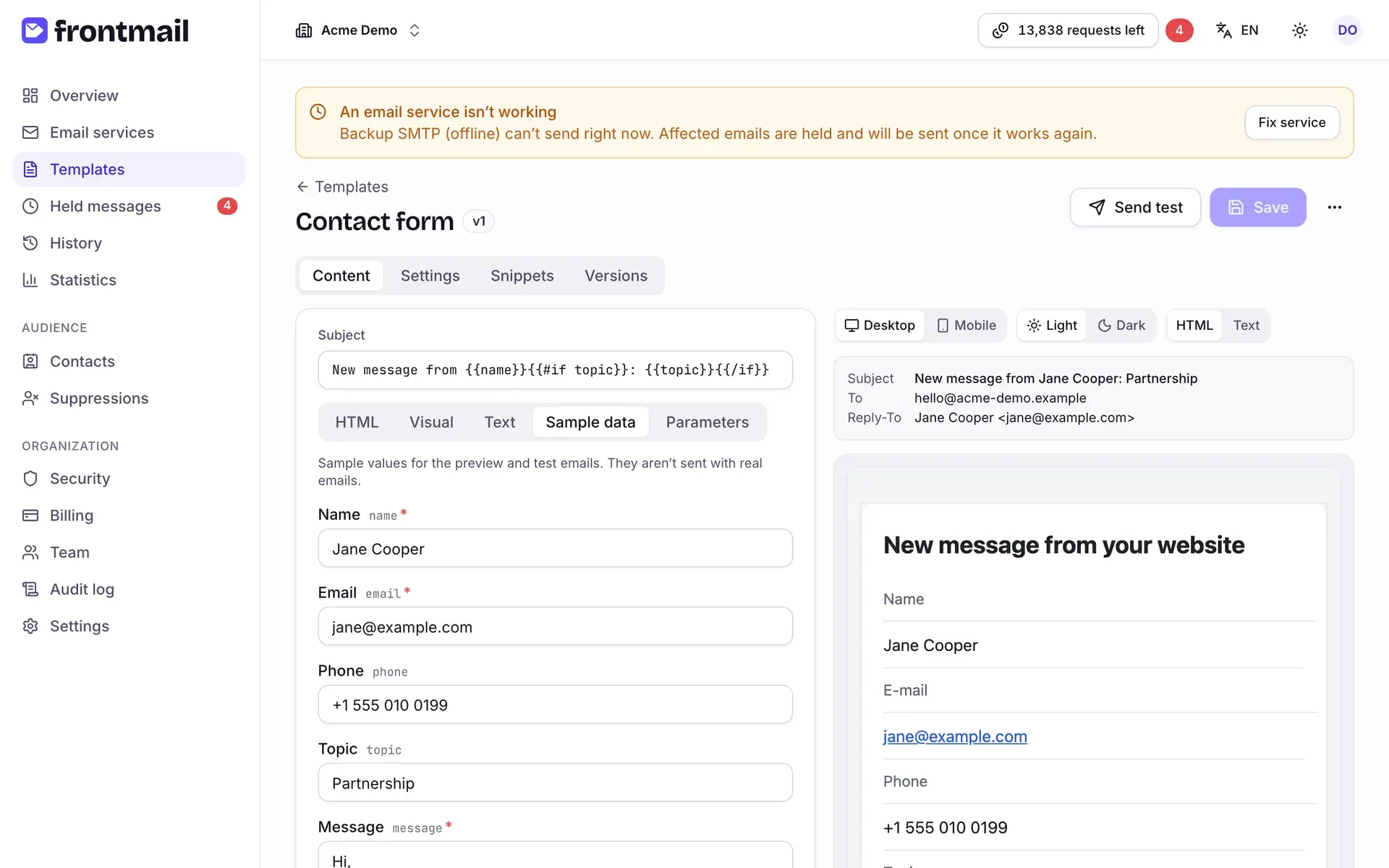Image resolution: width=1389 pixels, height=868 pixels.
Task: Open the more options ellipsis menu
Action: pos(1335,208)
